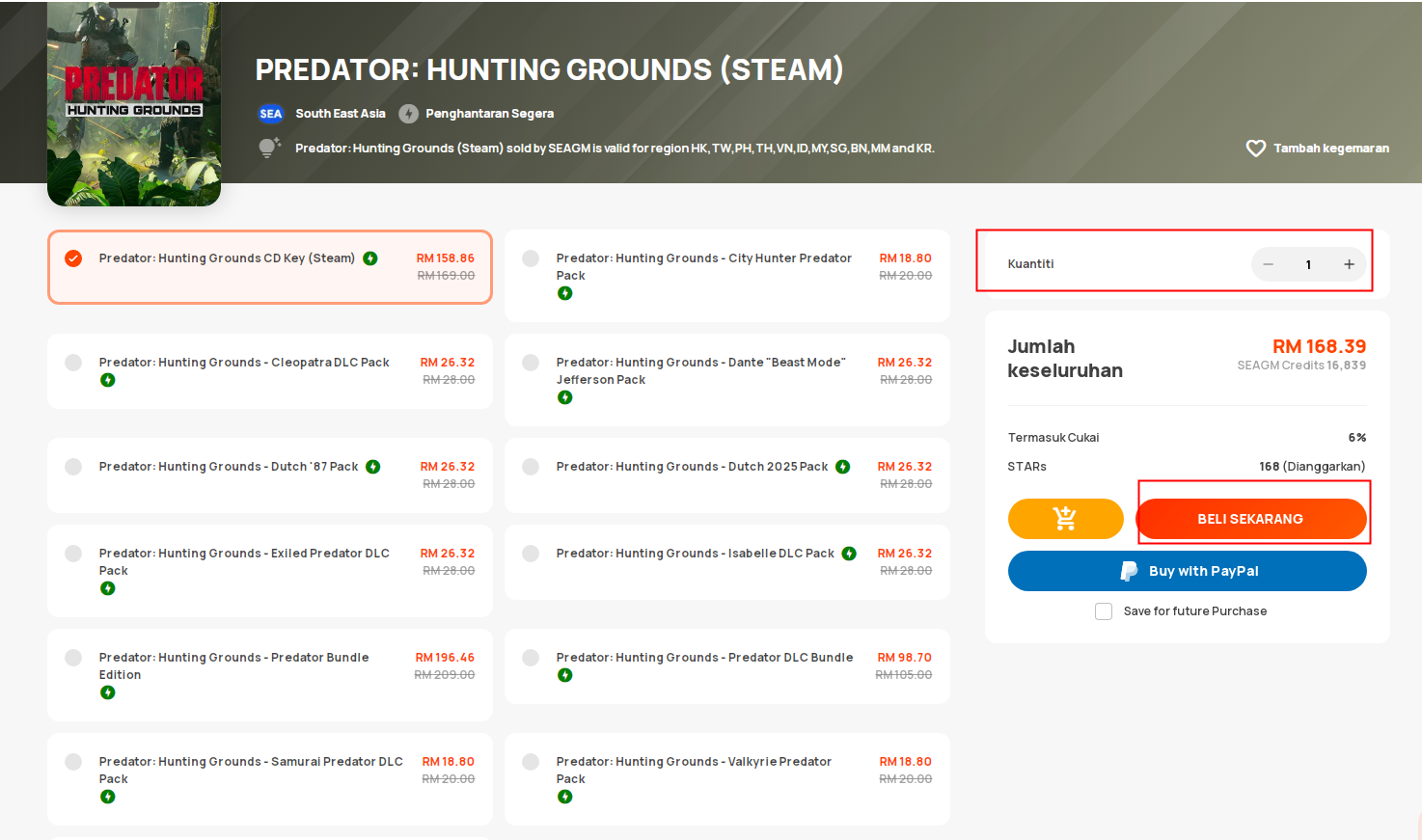Click the South East Asia region label

[x=341, y=114]
